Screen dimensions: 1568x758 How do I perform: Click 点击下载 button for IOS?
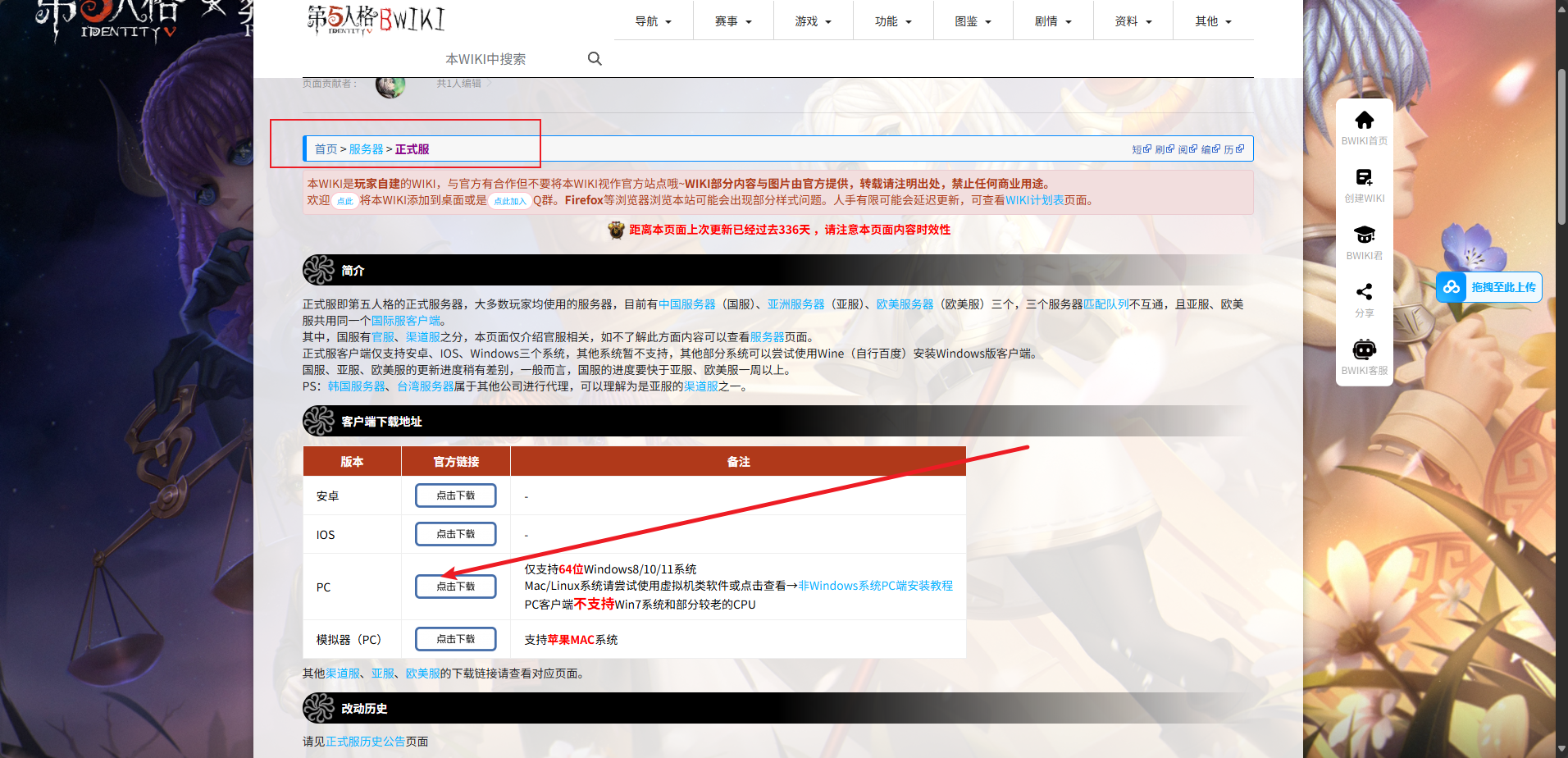[x=455, y=534]
